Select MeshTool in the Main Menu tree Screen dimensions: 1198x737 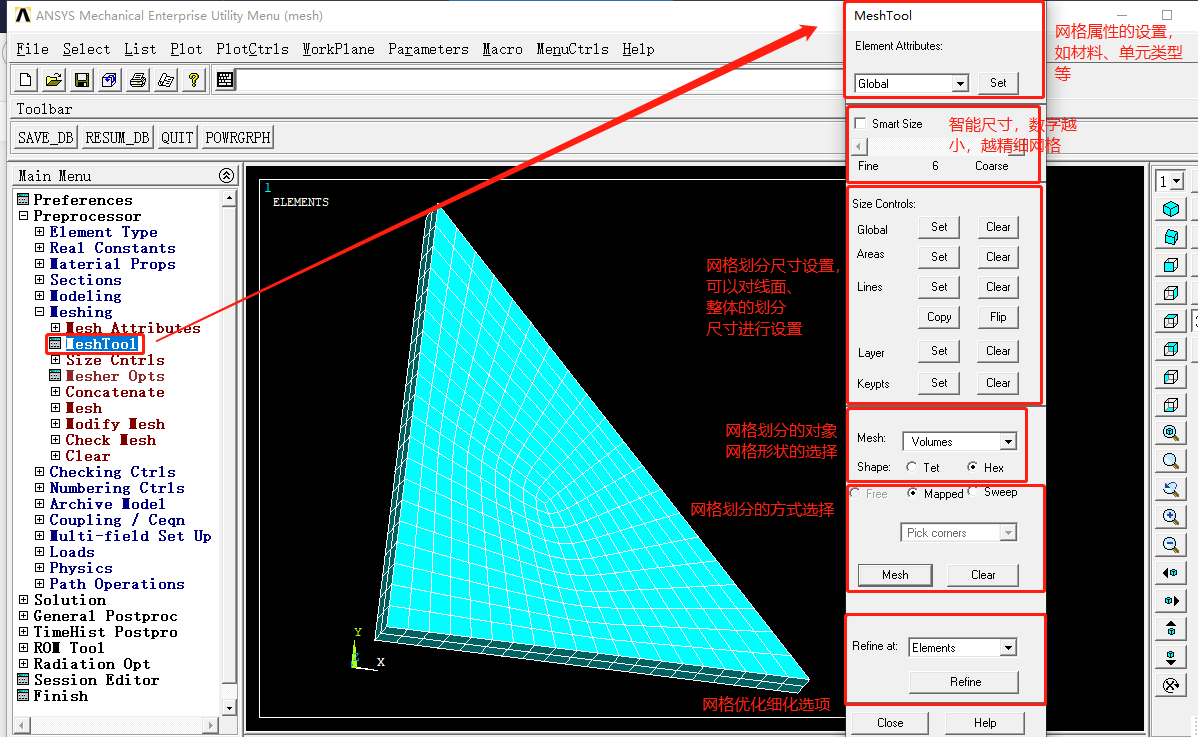pyautogui.click(x=100, y=344)
